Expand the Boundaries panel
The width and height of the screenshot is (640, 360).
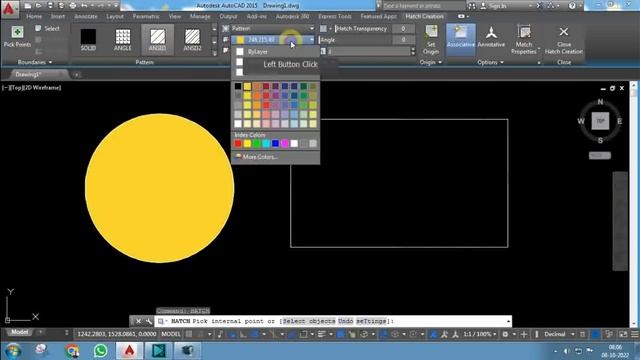pyautogui.click(x=35, y=62)
